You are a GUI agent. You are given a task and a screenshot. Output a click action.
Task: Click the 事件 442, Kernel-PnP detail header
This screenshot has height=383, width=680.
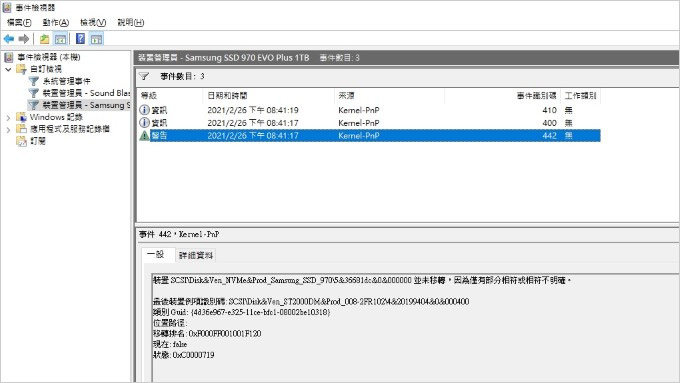click(x=179, y=235)
